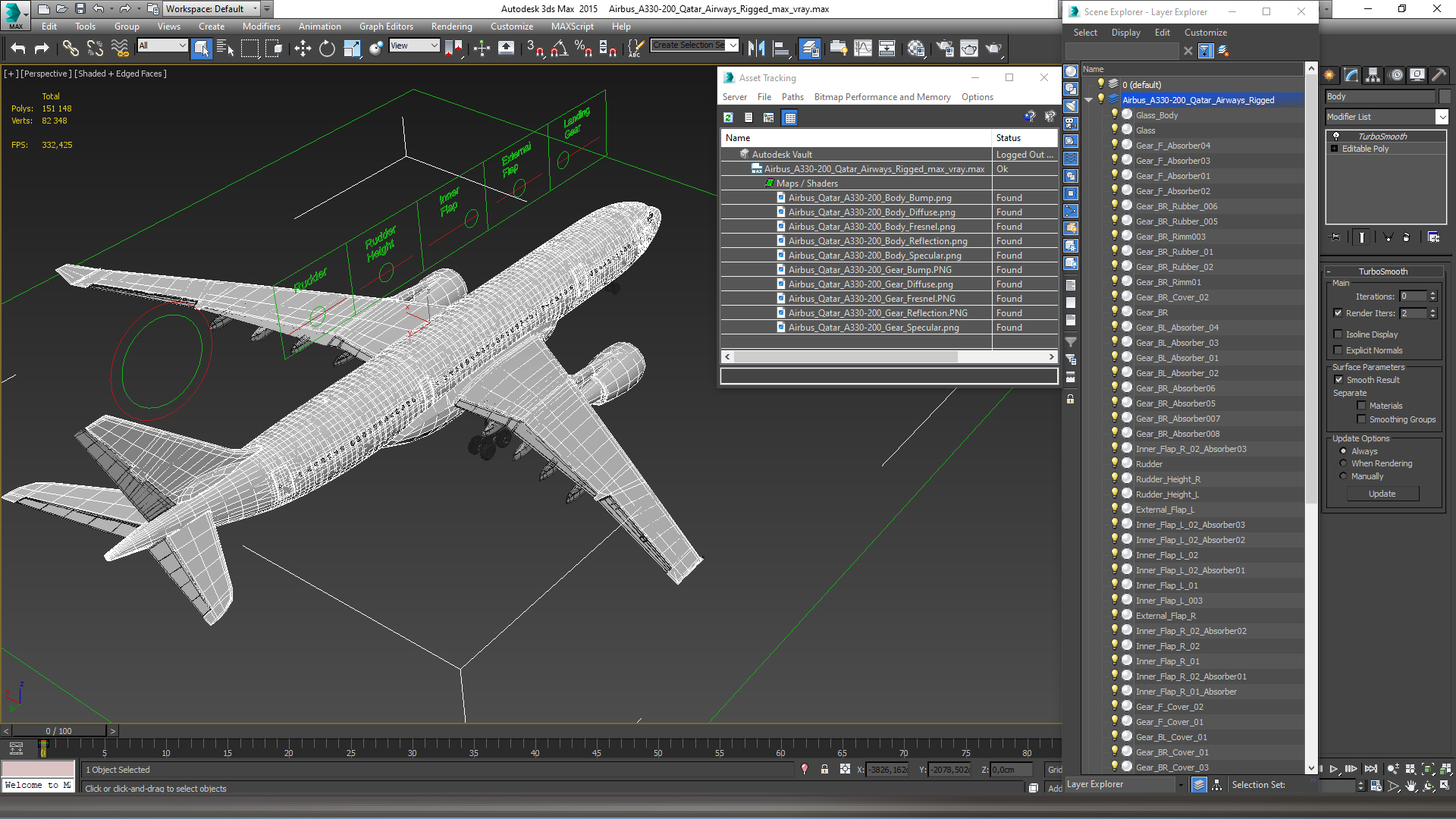Click the Name column header in Asset Tracking
Image resolution: width=1456 pixels, height=819 pixels.
coord(856,138)
